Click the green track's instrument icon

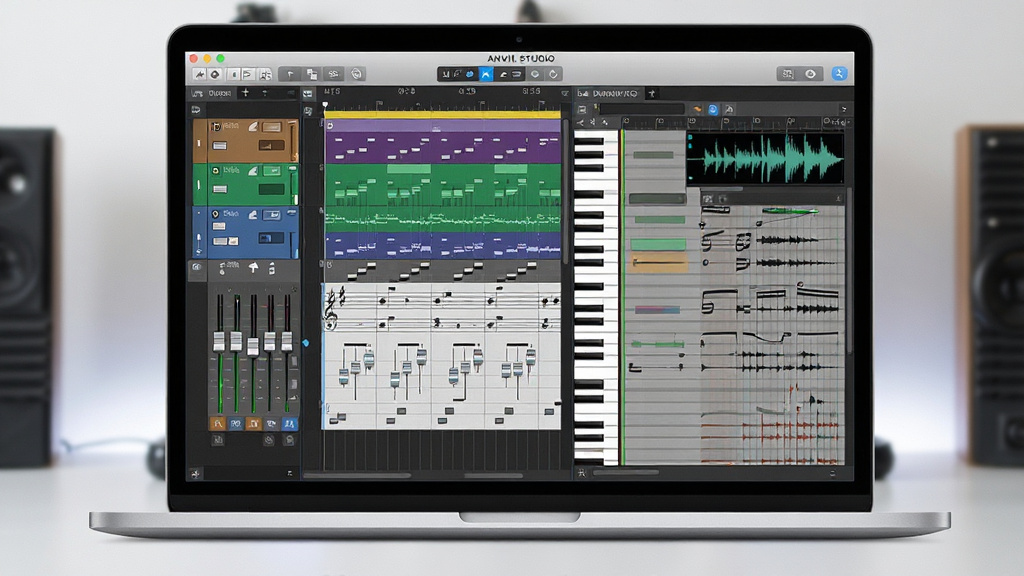(x=215, y=170)
